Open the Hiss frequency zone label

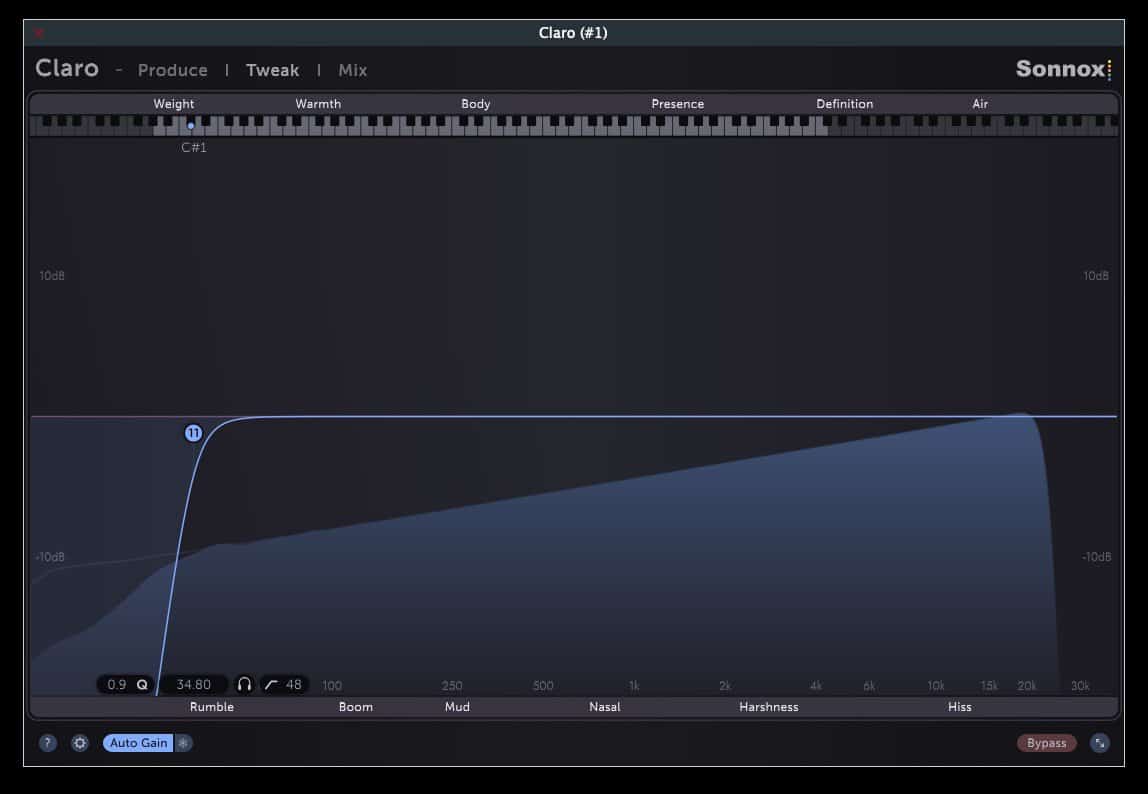point(959,707)
